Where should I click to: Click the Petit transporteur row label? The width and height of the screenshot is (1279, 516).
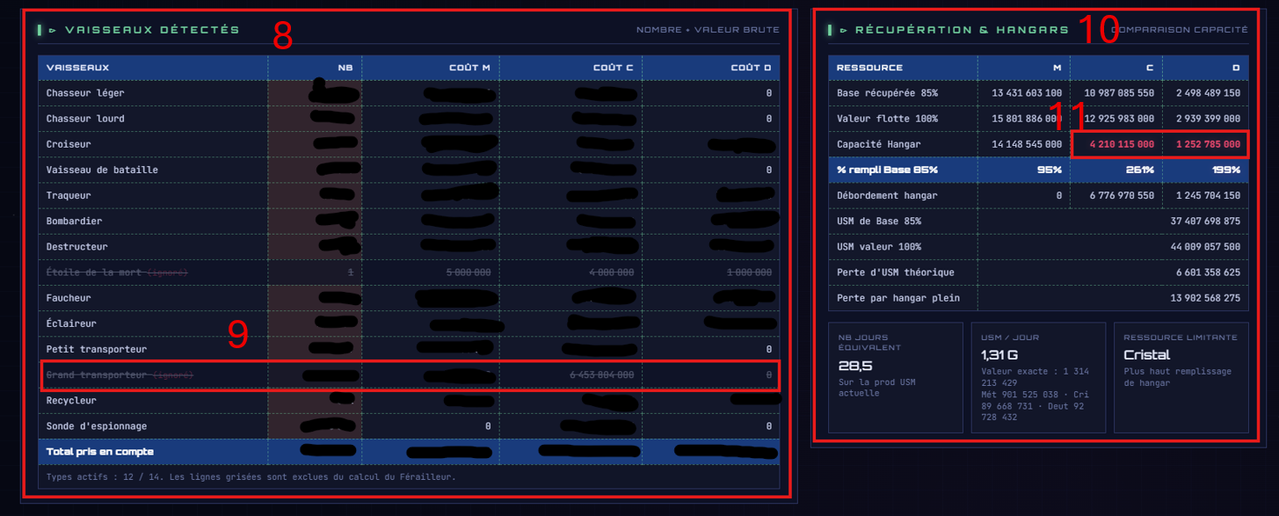pos(96,349)
